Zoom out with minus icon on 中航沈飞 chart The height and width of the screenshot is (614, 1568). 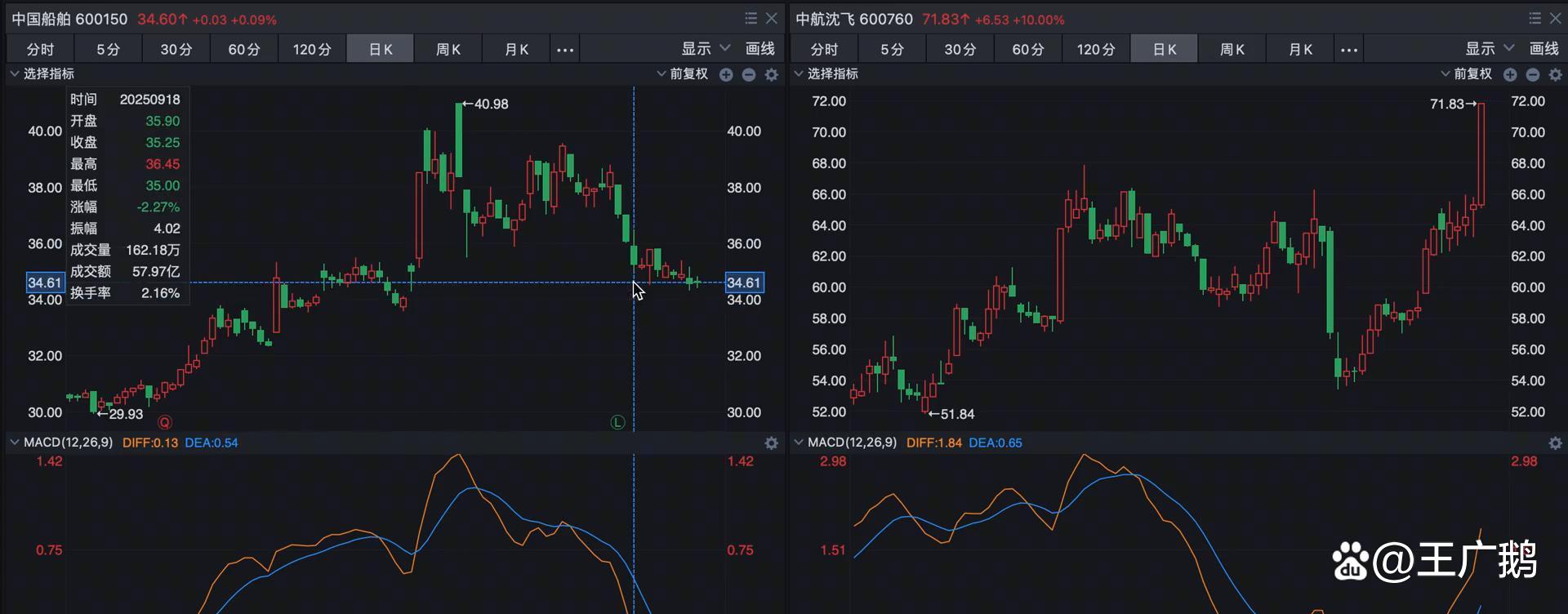(1533, 74)
